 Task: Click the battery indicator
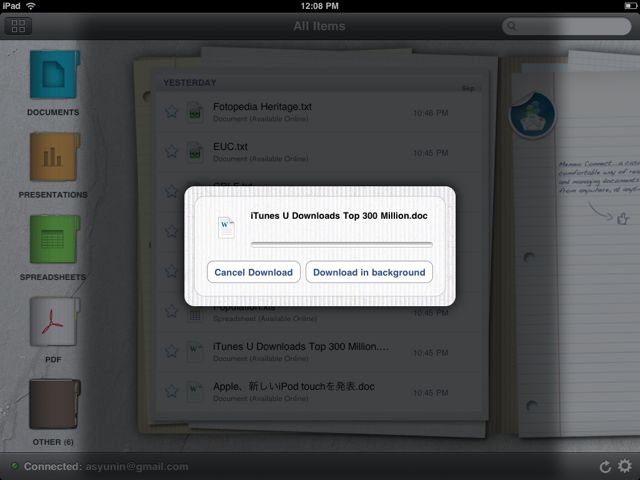(x=630, y=6)
